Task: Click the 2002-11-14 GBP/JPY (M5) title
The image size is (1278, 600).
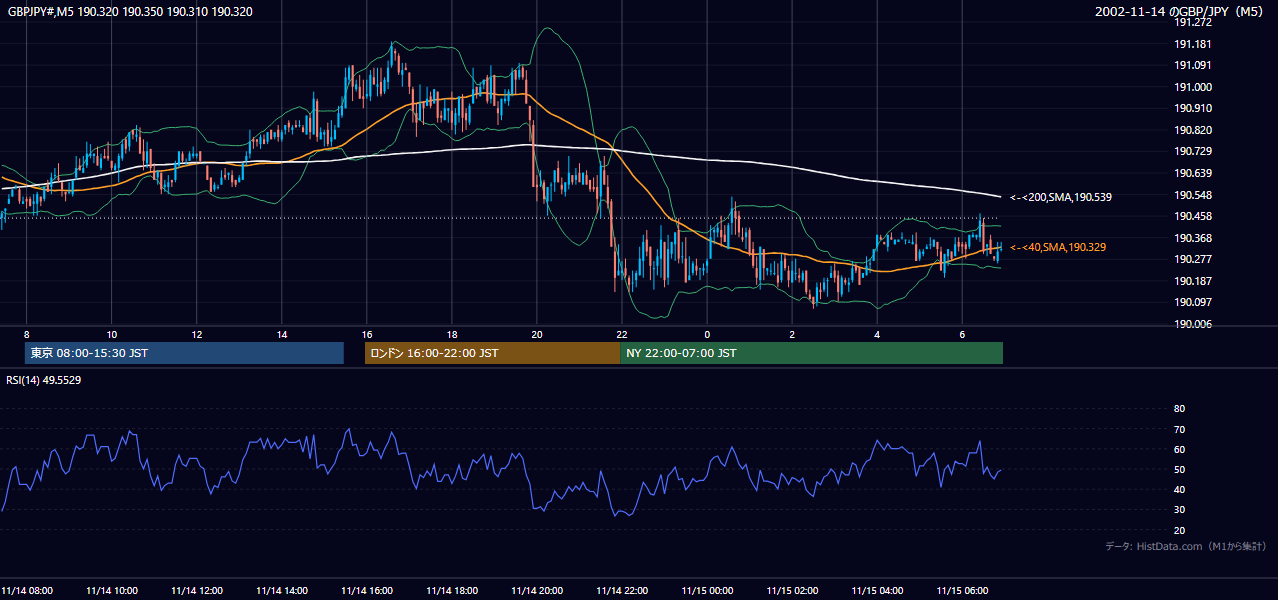Action: point(1181,12)
